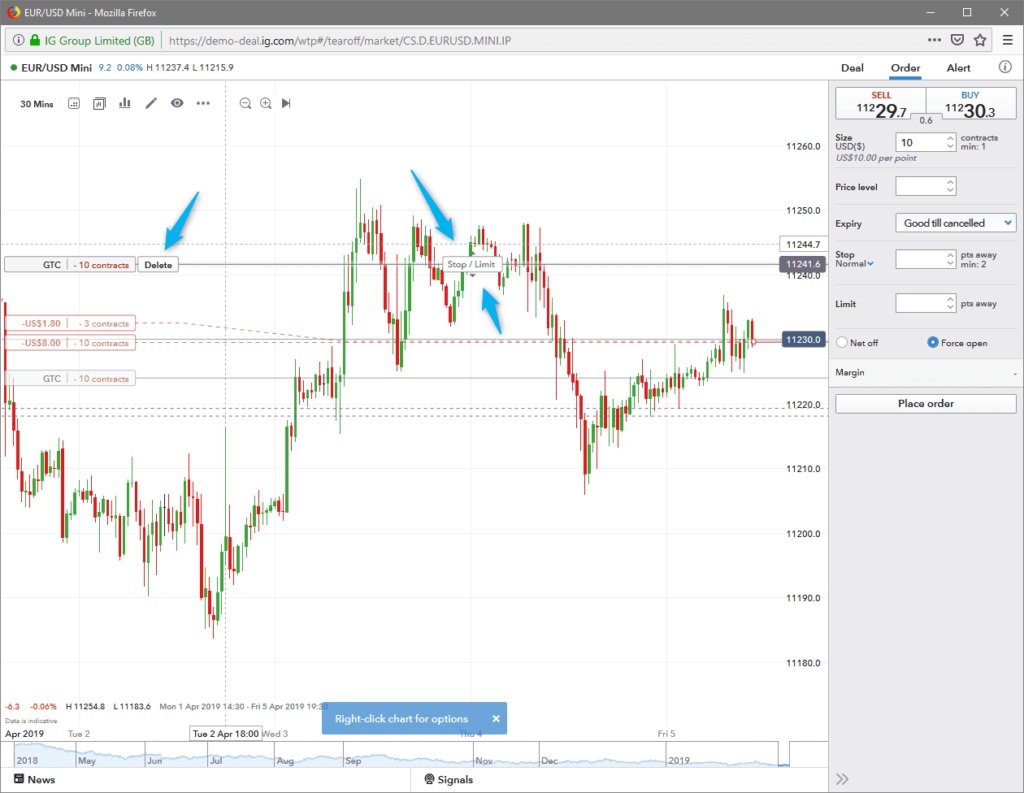
Task: Toggle the eye visibility icon in chart toolbar
Action: pyautogui.click(x=177, y=103)
